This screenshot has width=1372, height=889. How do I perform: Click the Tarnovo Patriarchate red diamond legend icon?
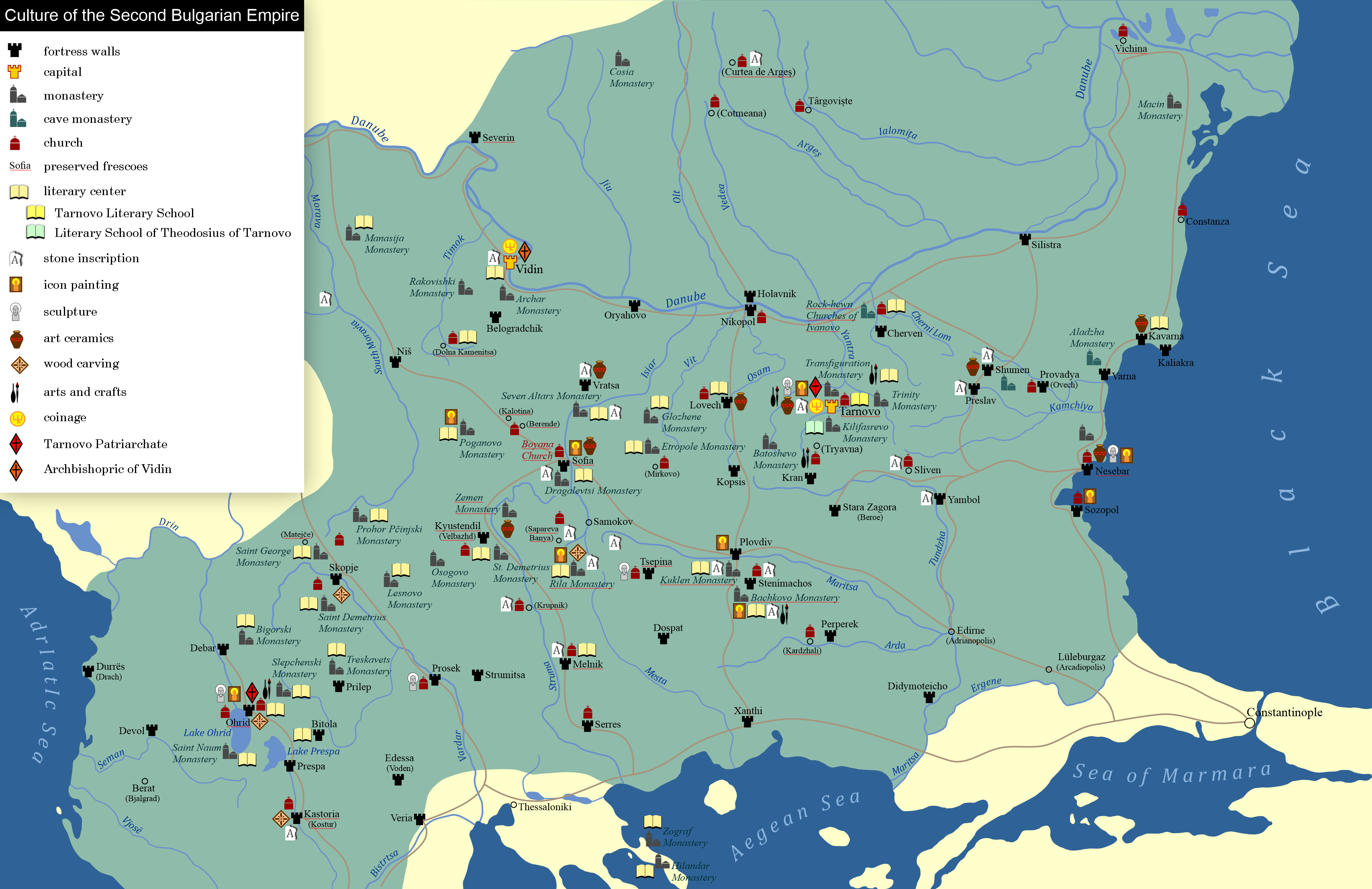16,444
